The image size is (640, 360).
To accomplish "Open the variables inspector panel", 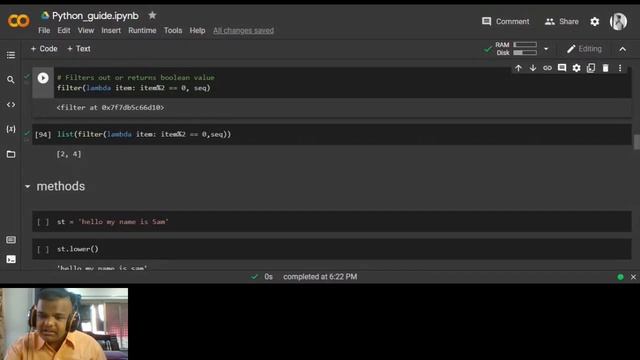I will coord(11,129).
